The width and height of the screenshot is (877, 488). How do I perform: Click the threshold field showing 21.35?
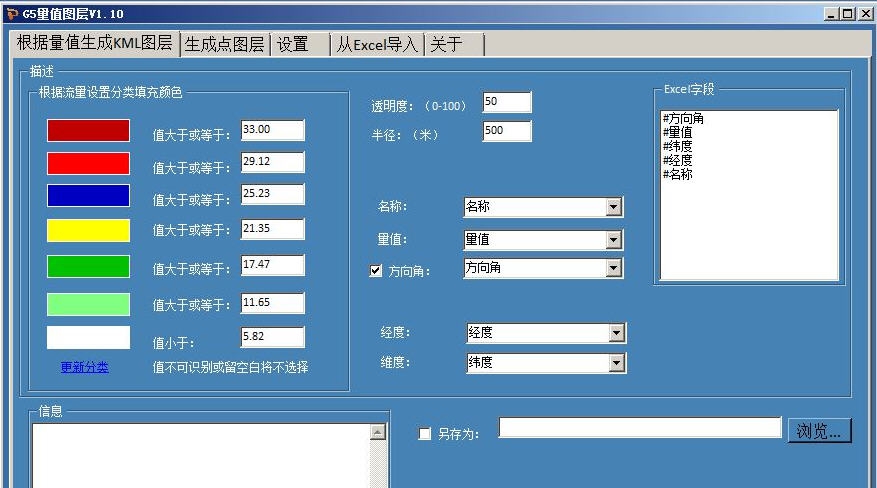273,229
